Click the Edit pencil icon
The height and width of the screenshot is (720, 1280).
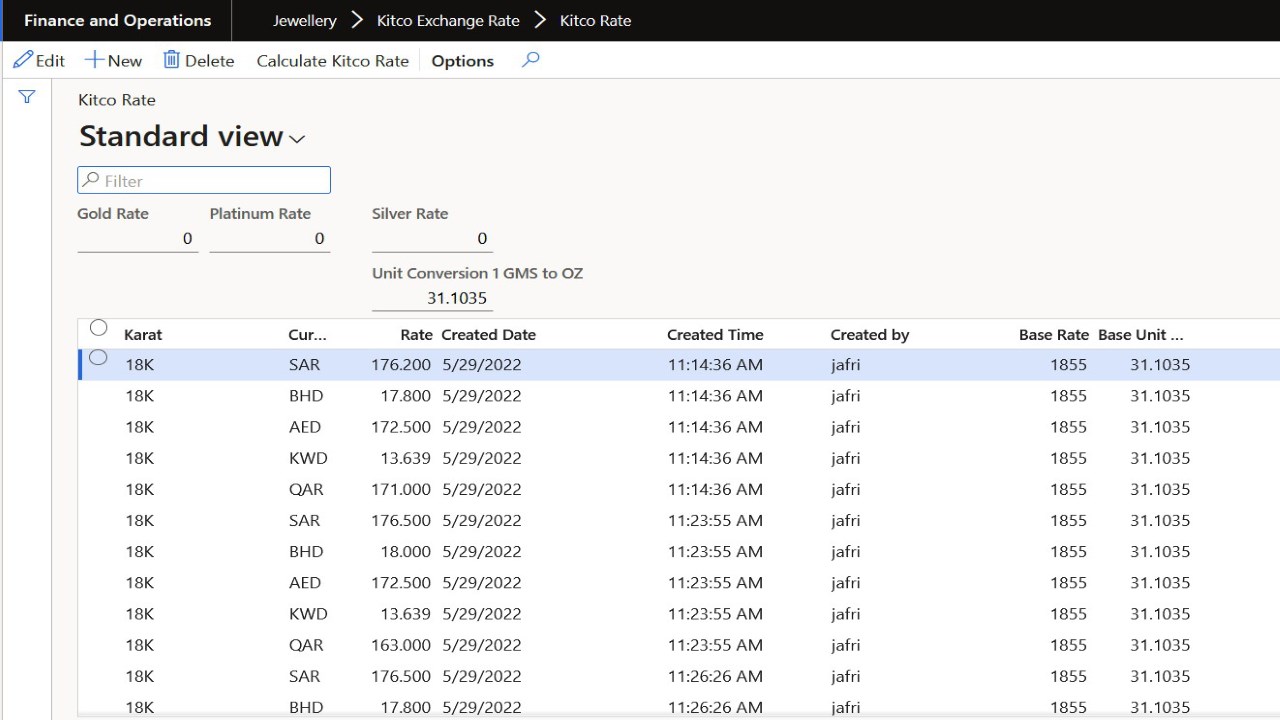(22, 60)
